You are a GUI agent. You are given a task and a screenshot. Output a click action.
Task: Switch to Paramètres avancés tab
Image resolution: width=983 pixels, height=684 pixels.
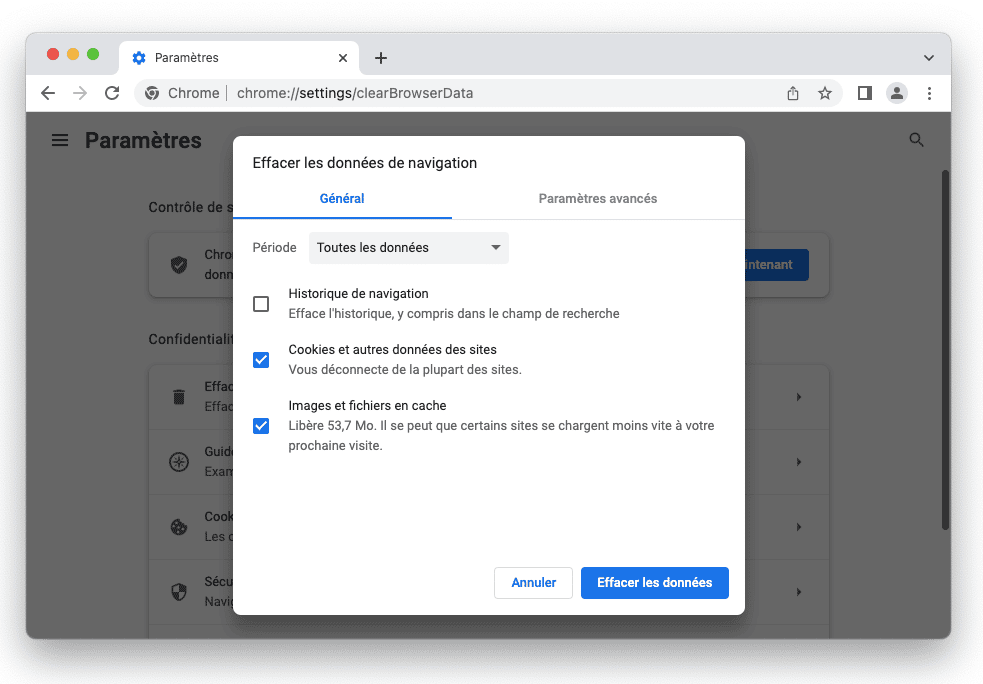pos(597,199)
